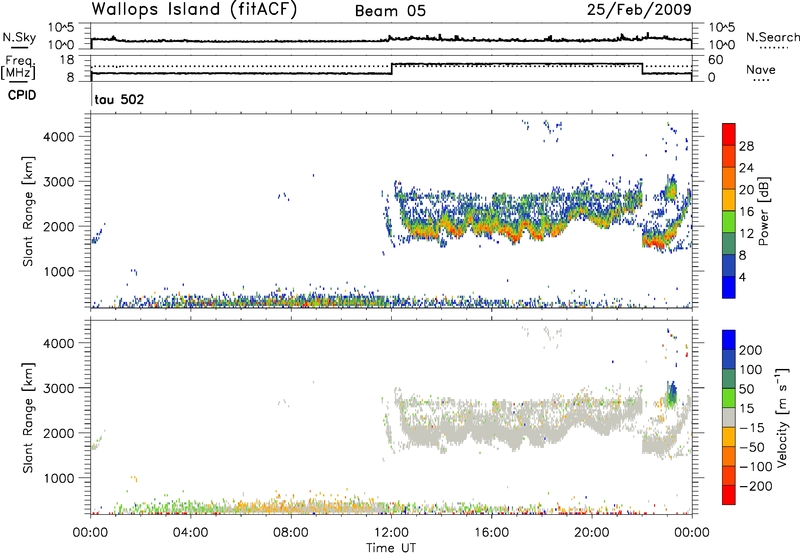
Task: Click the "4" label on the power color bar
Action: point(742,278)
